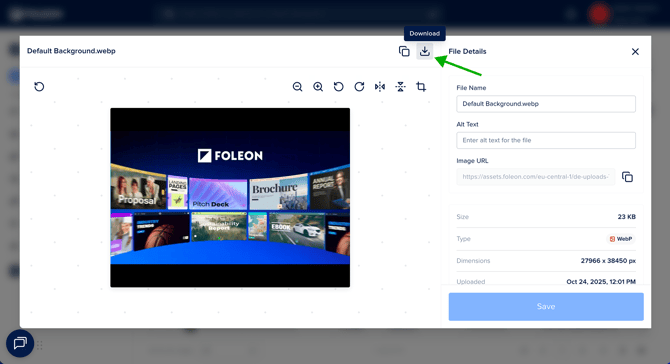The height and width of the screenshot is (364, 670).
Task: Zoom in on the image preview
Action: [318, 87]
